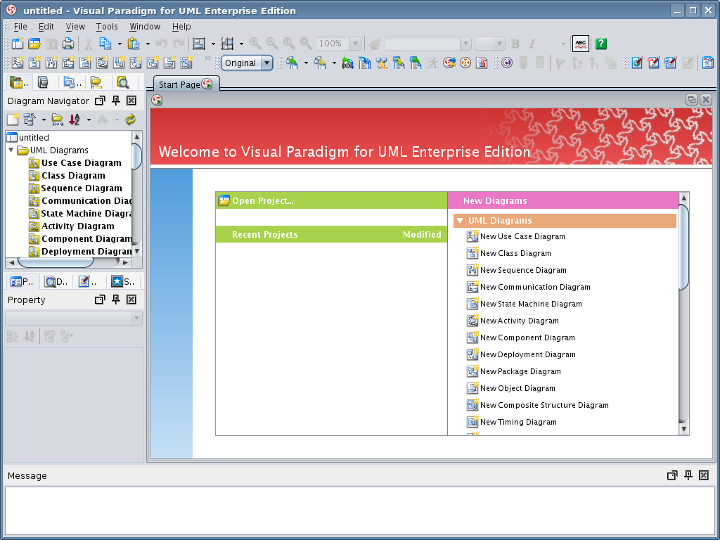Click scroll-down arrow of New Diagrams list
Viewport: 720px width, 540px height.
point(683,429)
